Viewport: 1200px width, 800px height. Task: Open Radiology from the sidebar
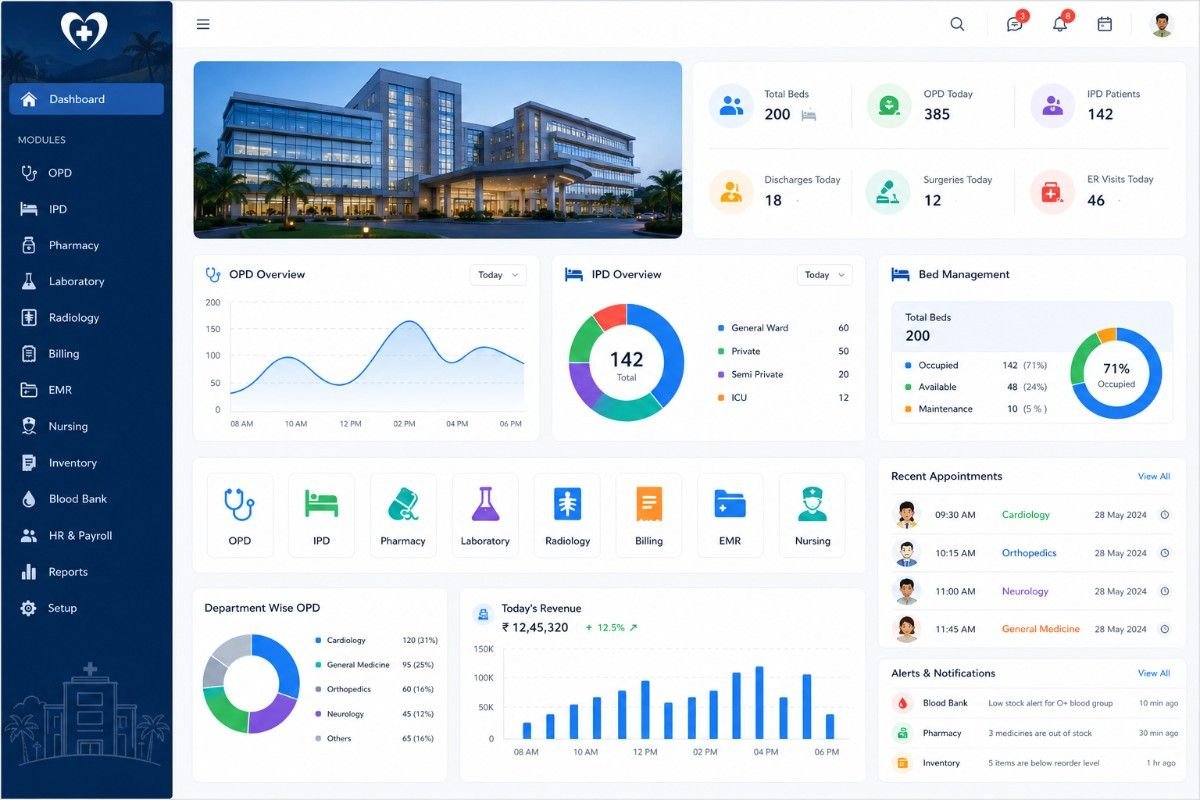click(x=86, y=317)
